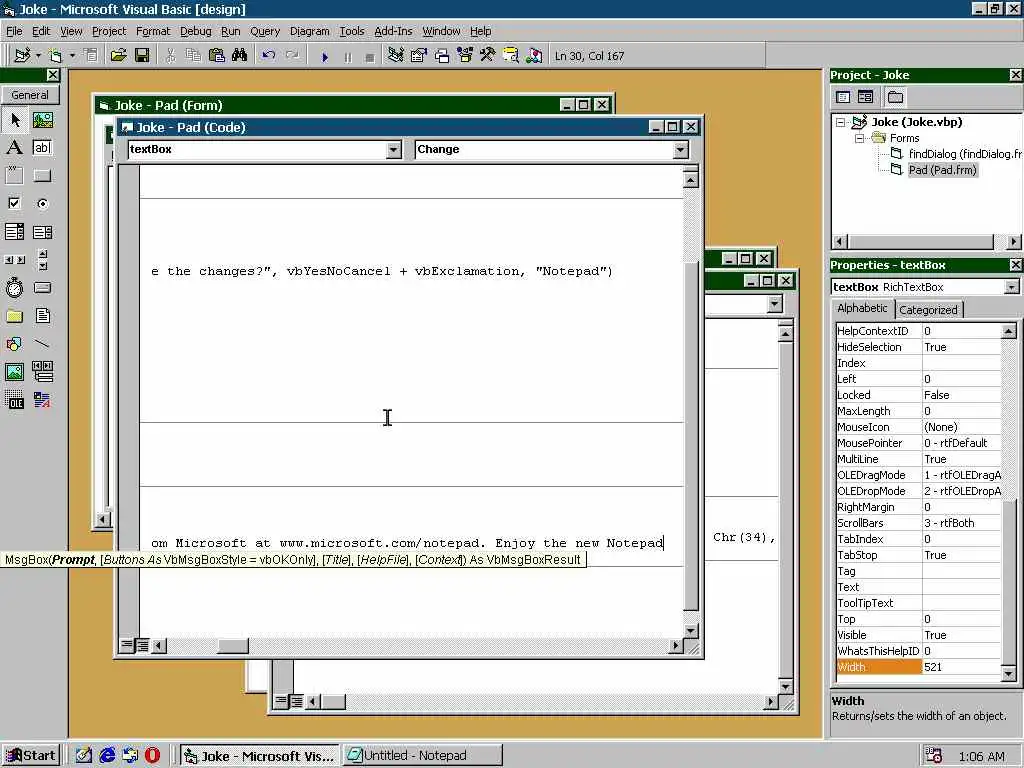Open the Object Browser toolbar icon

coord(464,56)
